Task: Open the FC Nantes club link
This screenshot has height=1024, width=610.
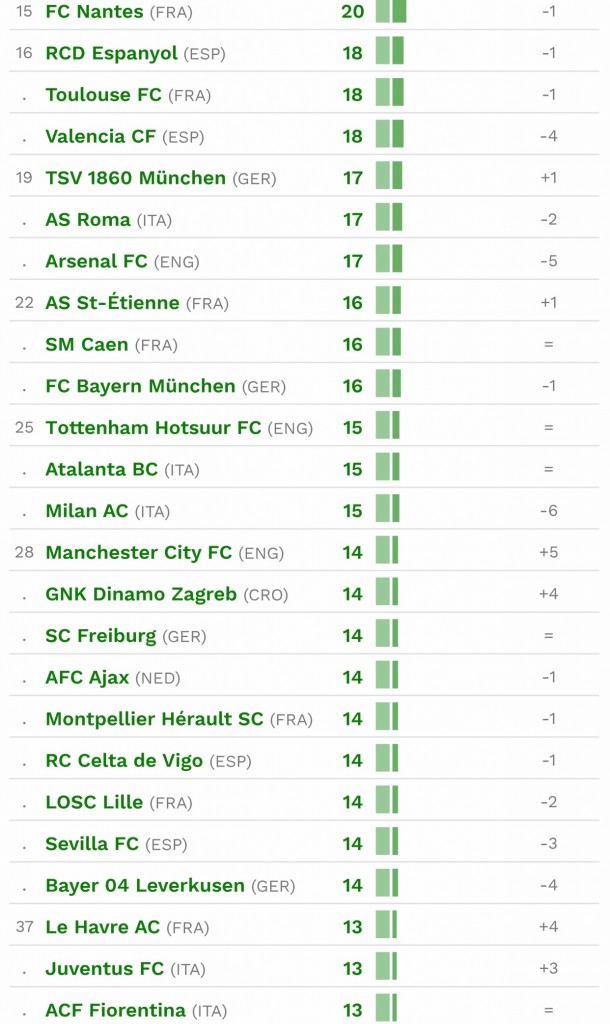Action: [x=94, y=12]
